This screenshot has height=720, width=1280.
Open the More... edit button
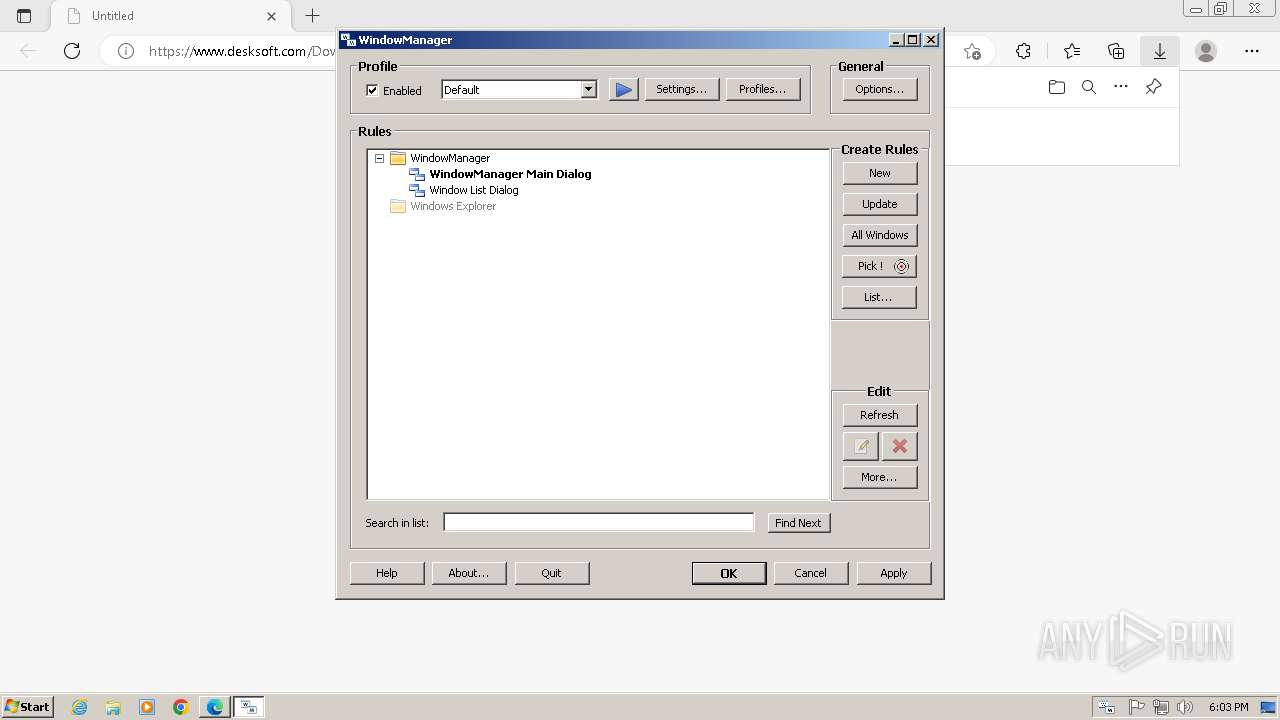[x=879, y=477]
